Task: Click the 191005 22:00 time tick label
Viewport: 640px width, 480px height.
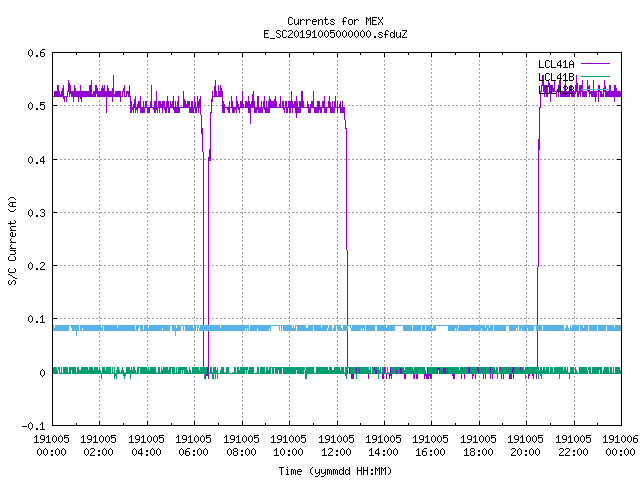Action: coord(573,446)
